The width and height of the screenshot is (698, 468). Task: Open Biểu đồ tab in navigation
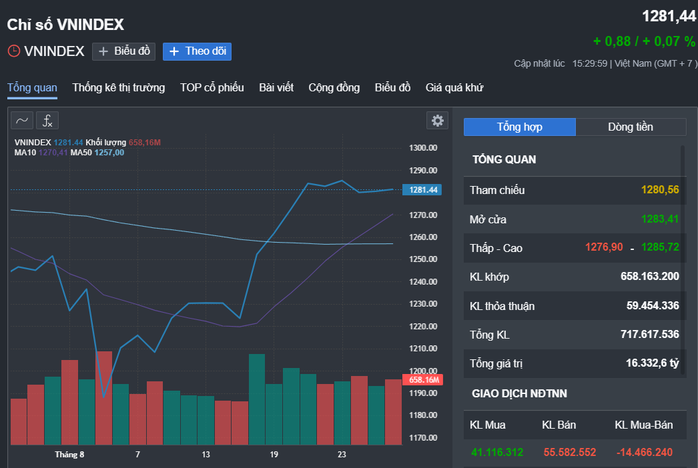(x=392, y=87)
